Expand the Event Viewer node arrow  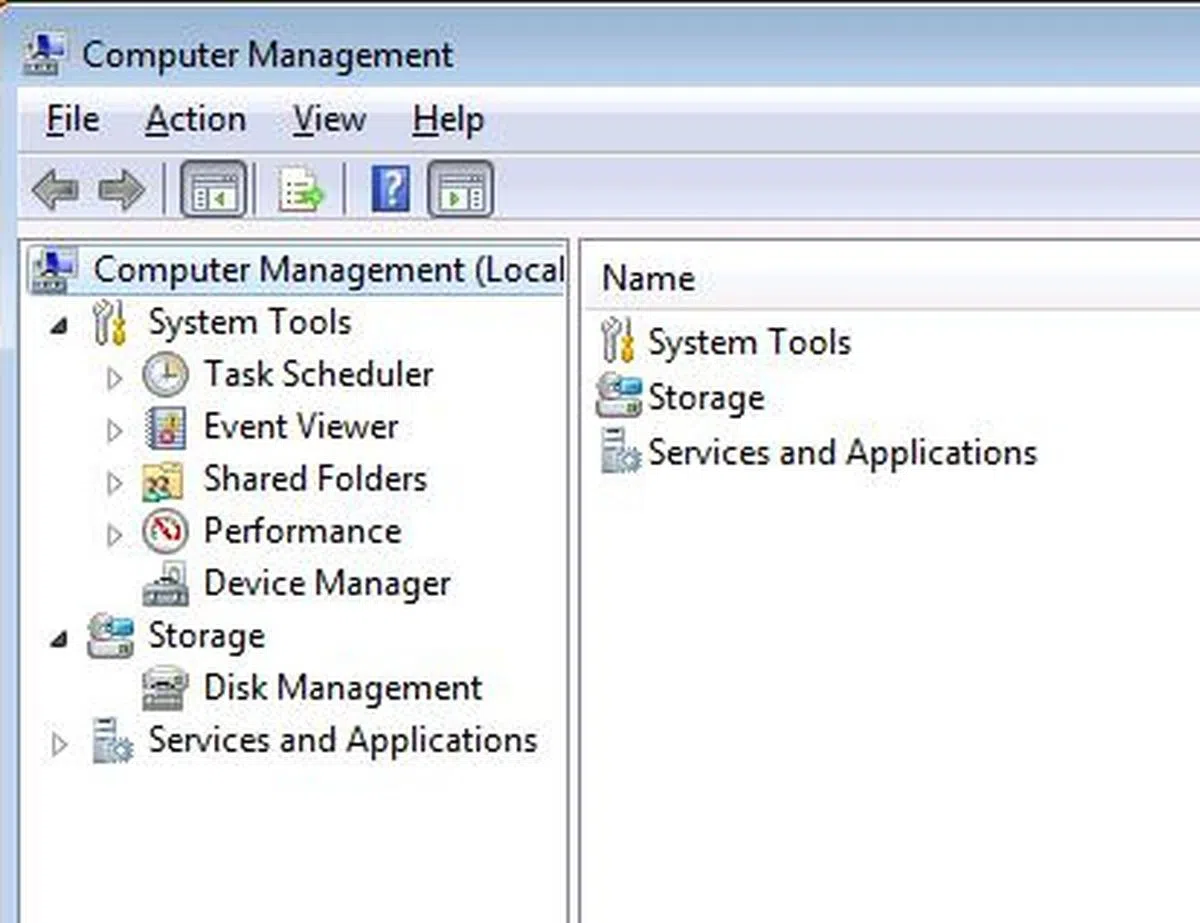(114, 430)
